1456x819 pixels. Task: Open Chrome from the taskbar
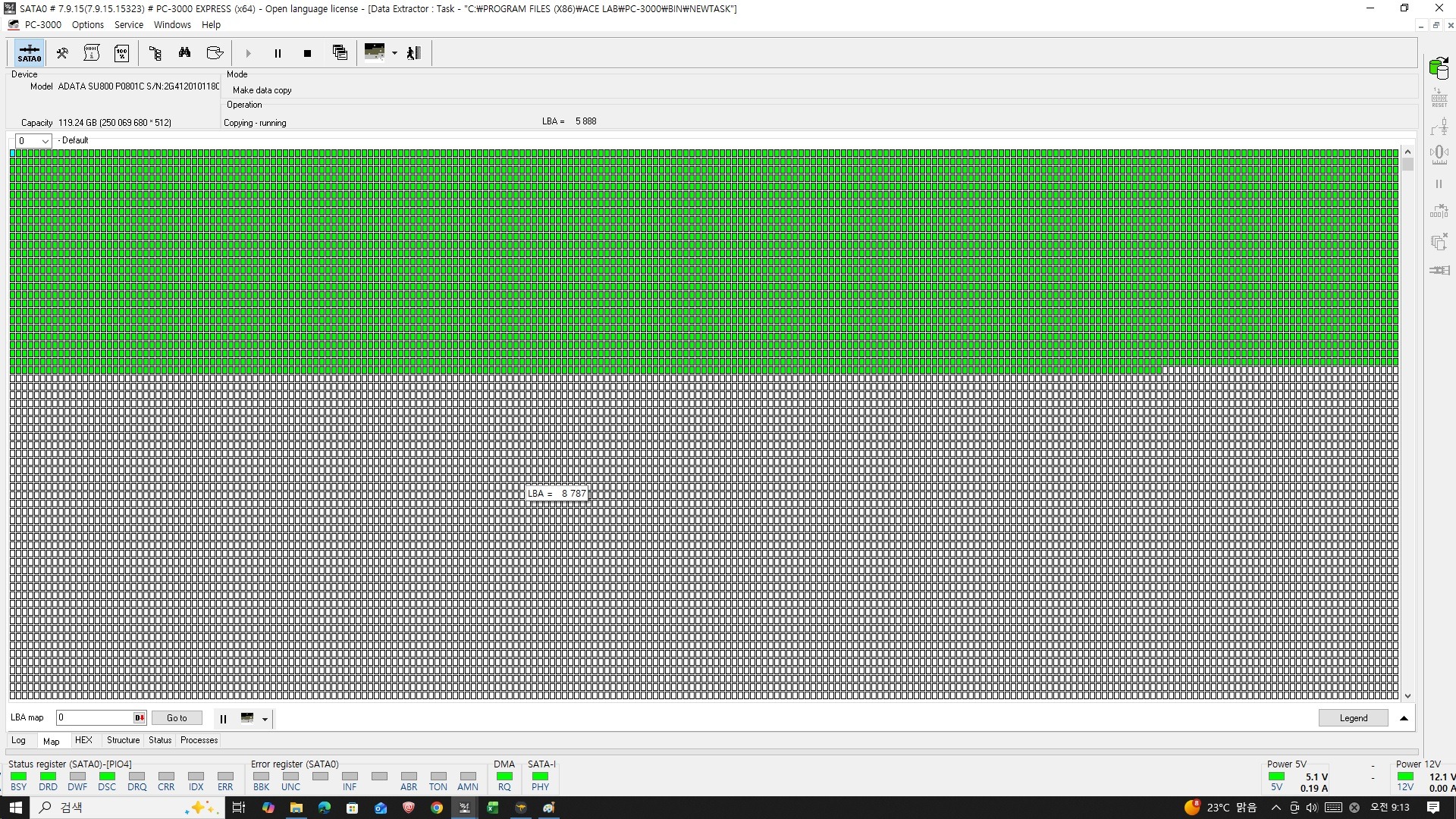437,808
